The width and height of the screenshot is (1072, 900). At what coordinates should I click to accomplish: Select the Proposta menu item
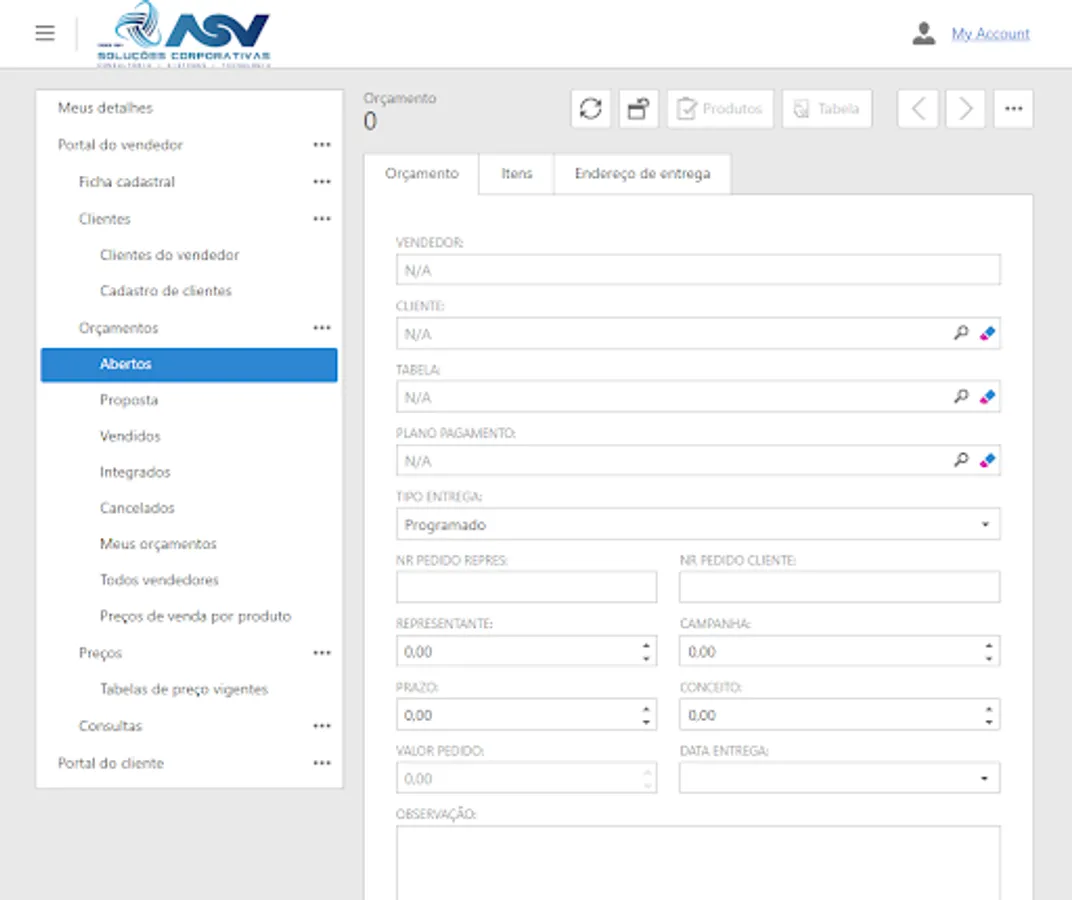click(x=129, y=400)
